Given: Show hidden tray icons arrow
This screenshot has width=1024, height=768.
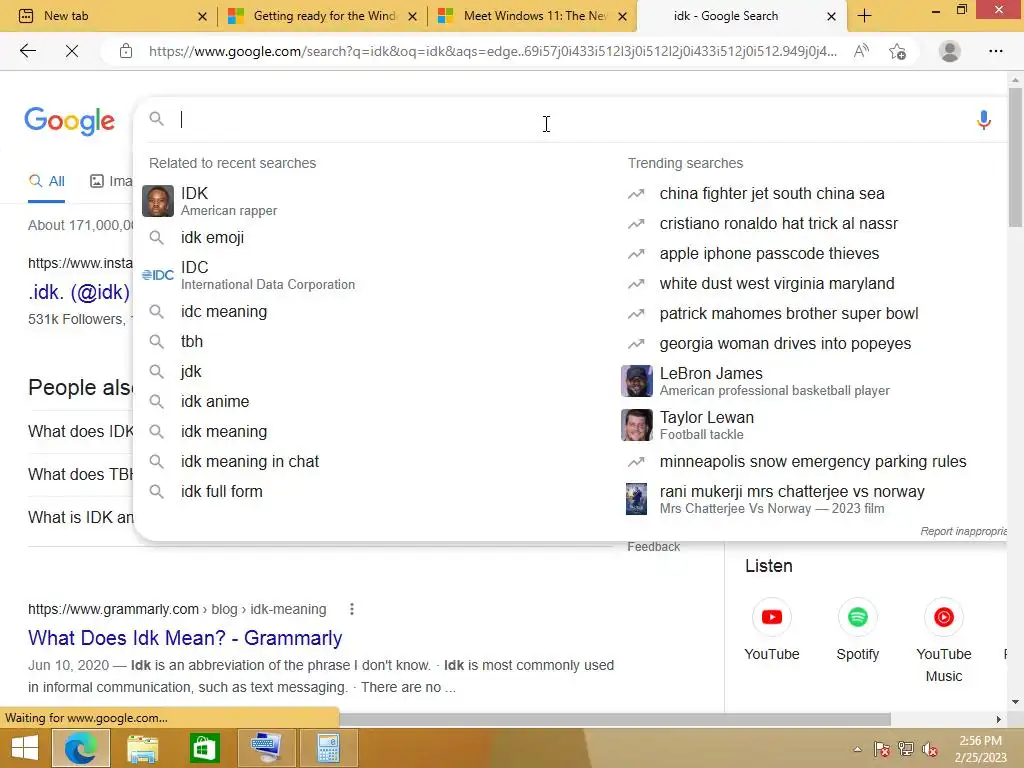Looking at the screenshot, I should [857, 749].
